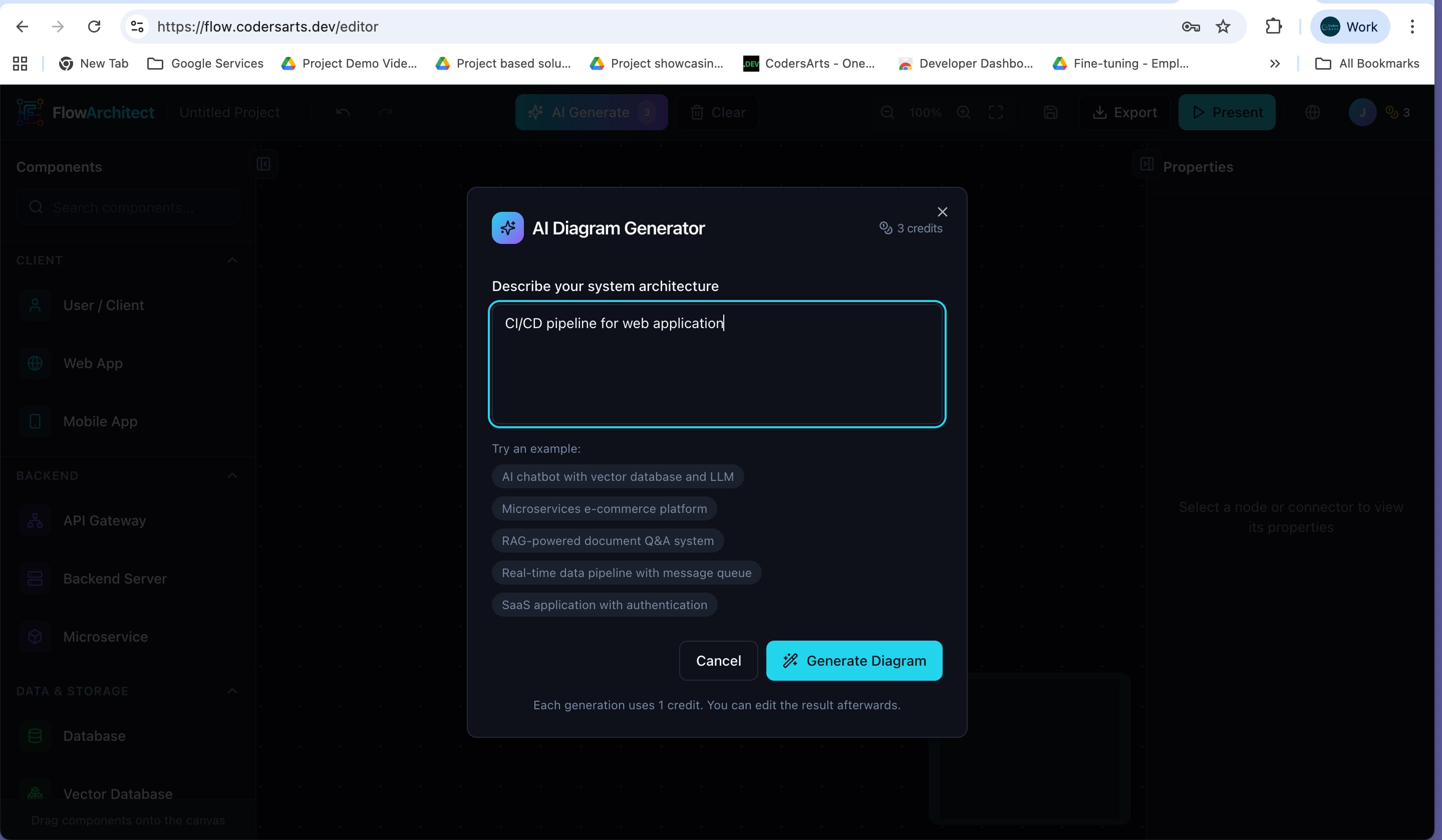Collapse the DATA & STORAGE section

click(232, 691)
